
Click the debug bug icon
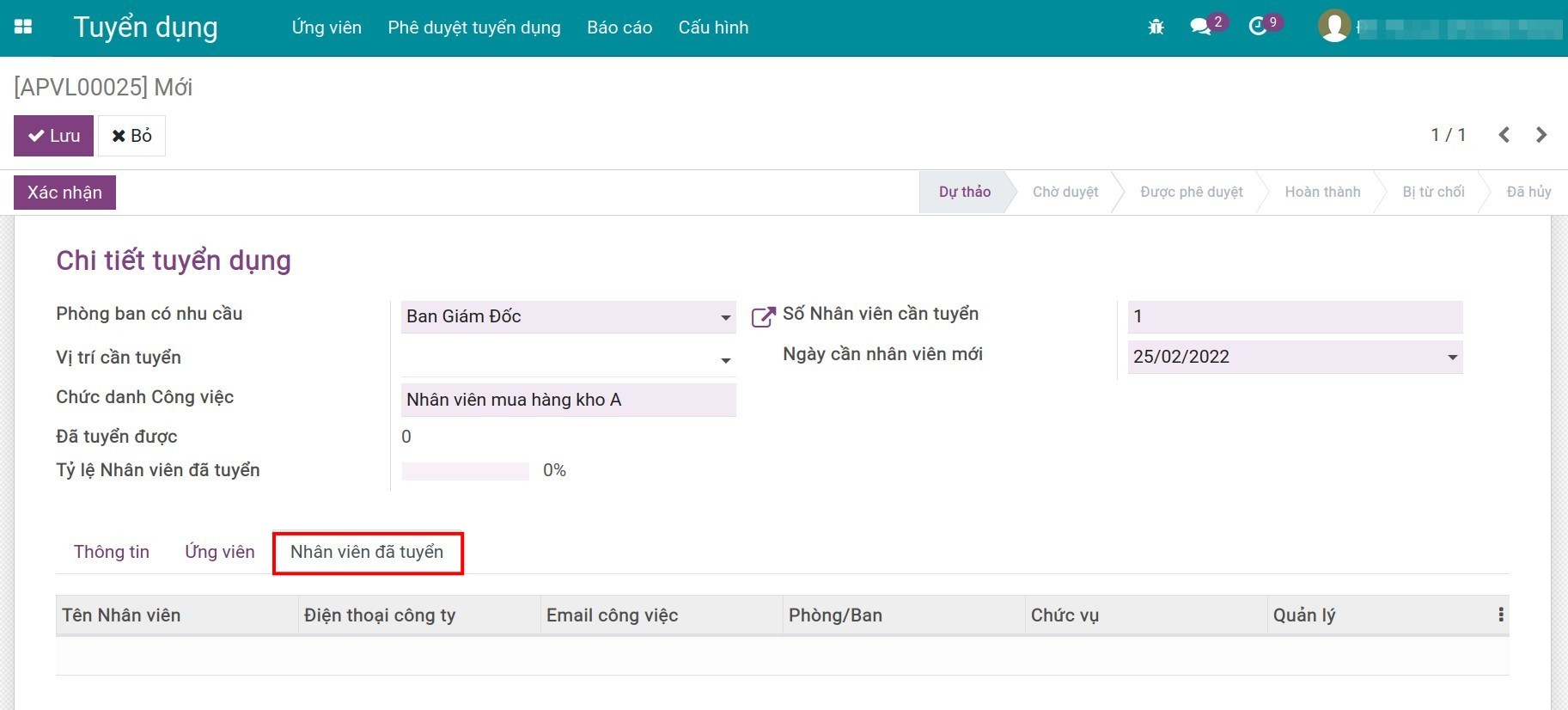tap(1156, 28)
